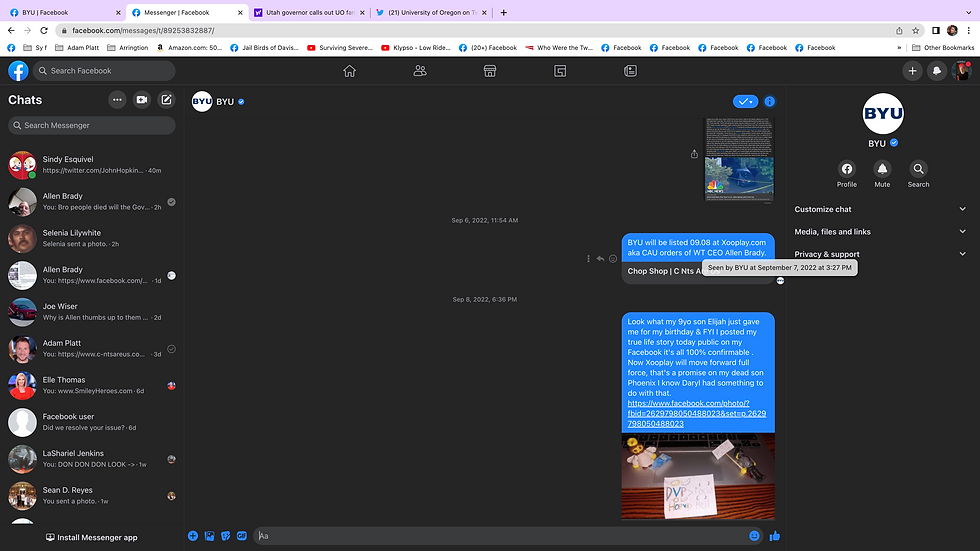Viewport: 980px width, 551px height.
Task: Show more bookmarks chevron
Action: [x=899, y=47]
